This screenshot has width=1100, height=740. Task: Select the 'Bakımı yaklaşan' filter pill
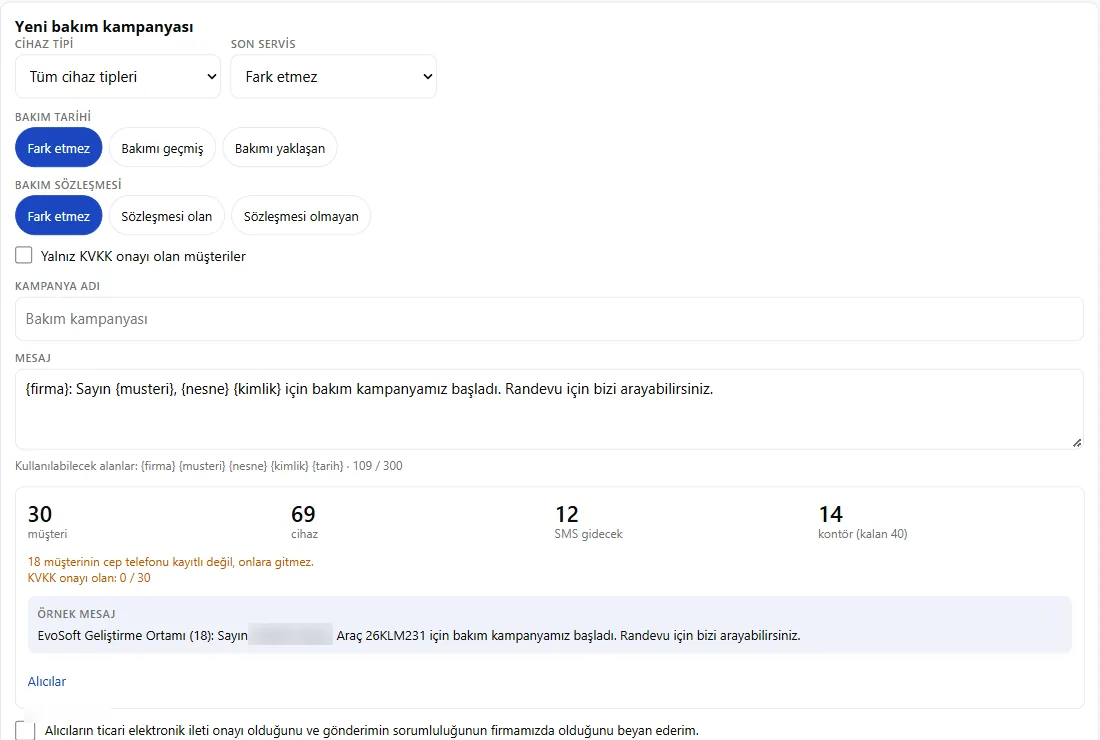(x=280, y=148)
